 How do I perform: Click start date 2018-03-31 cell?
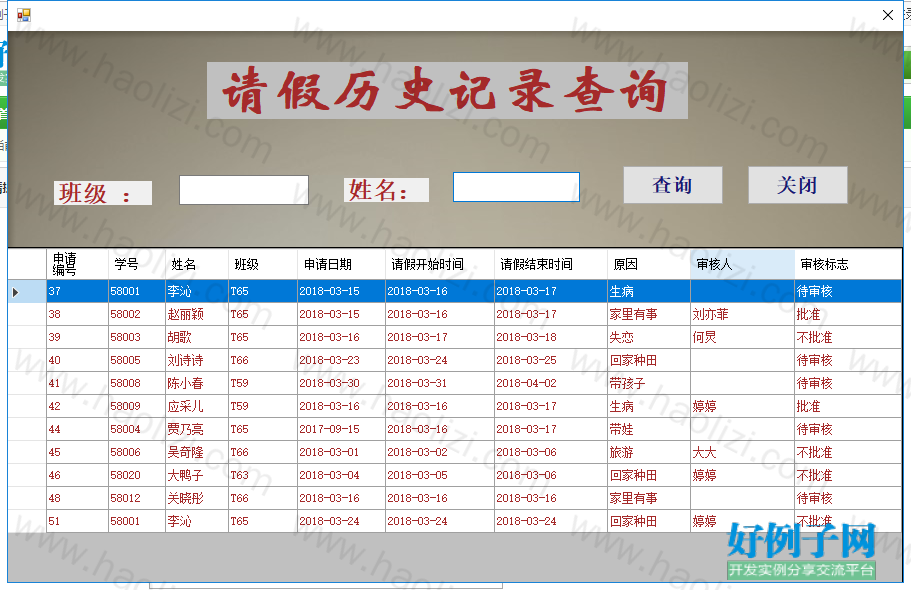pos(440,384)
